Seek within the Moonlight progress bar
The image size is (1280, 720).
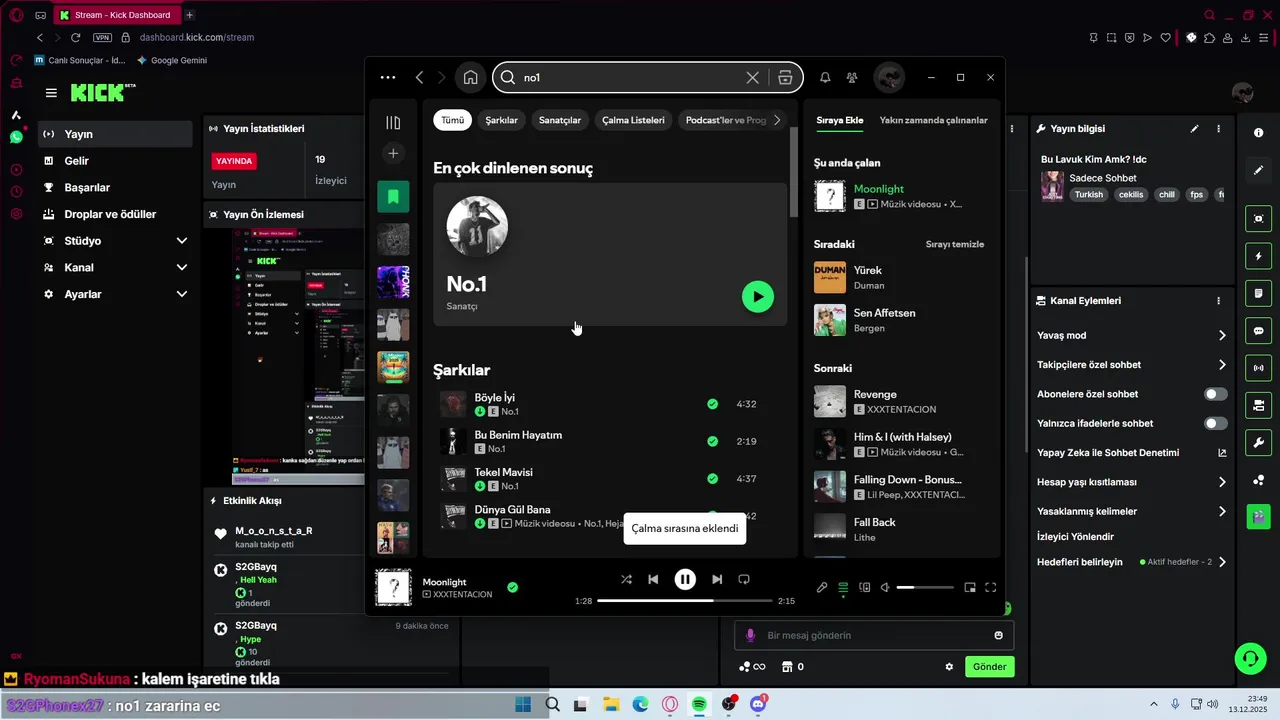(685, 601)
